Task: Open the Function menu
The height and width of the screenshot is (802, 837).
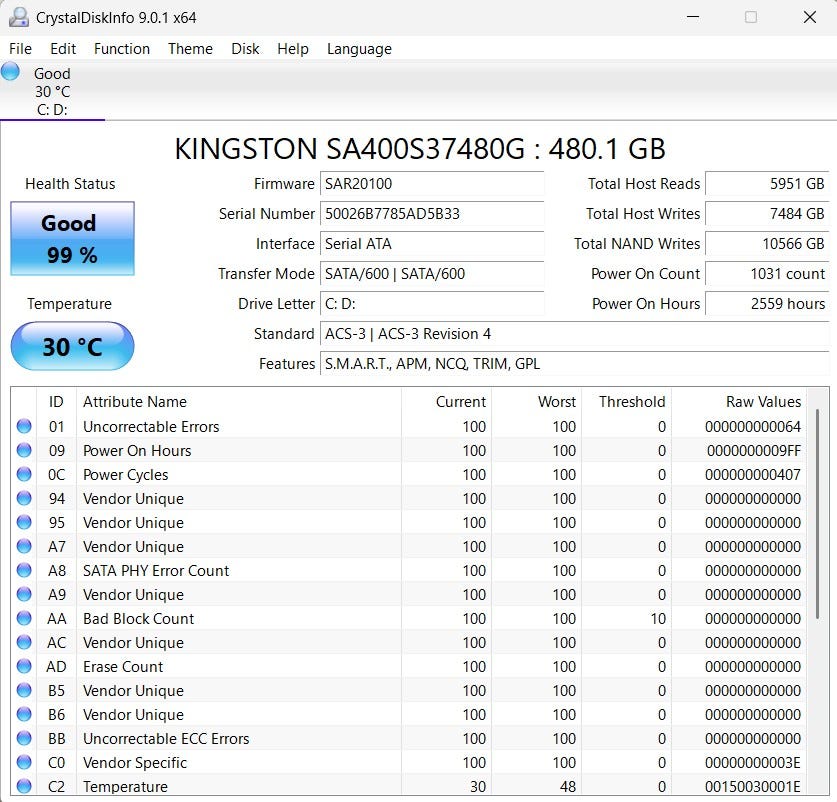Action: coord(122,49)
